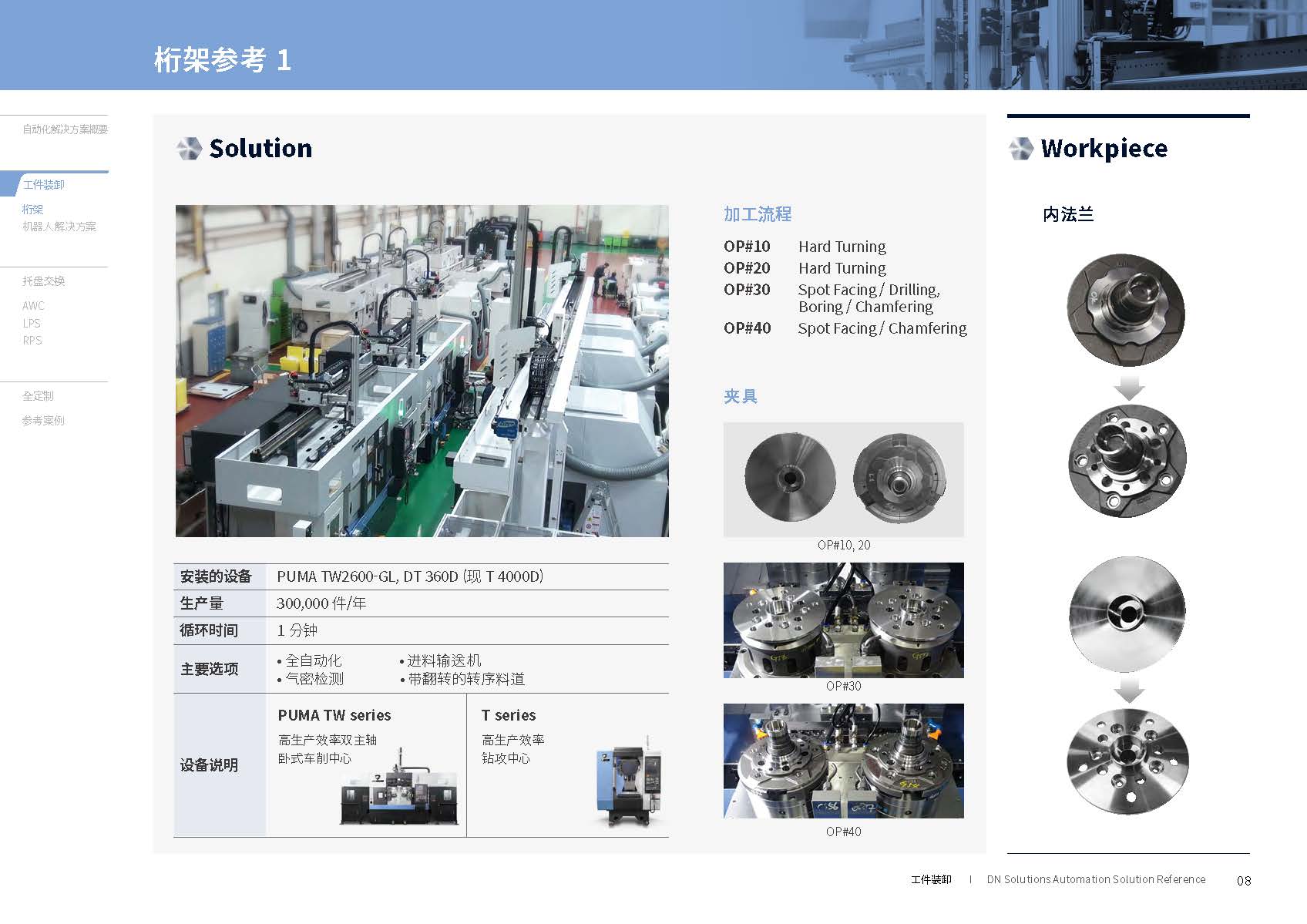This screenshot has width=1307, height=924.
Task: Click the OP#10 process label
Action: 747,247
